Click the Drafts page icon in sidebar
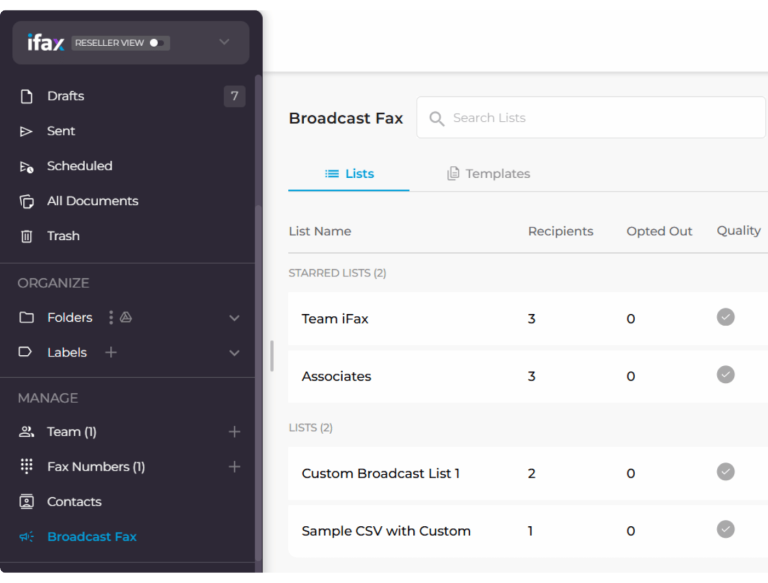Viewport: 768px width, 583px height. coord(27,96)
